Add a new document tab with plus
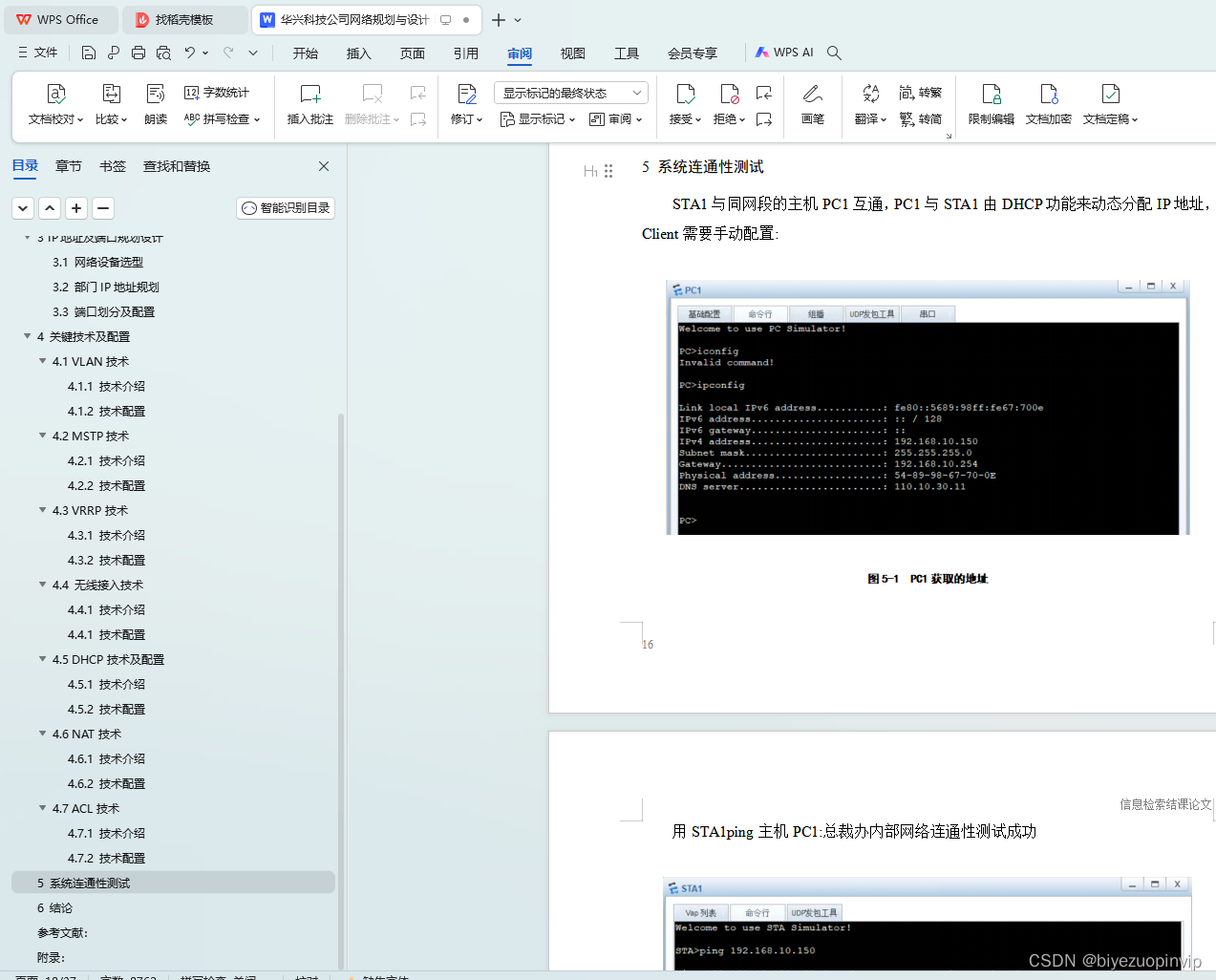The image size is (1216, 980). tap(499, 19)
